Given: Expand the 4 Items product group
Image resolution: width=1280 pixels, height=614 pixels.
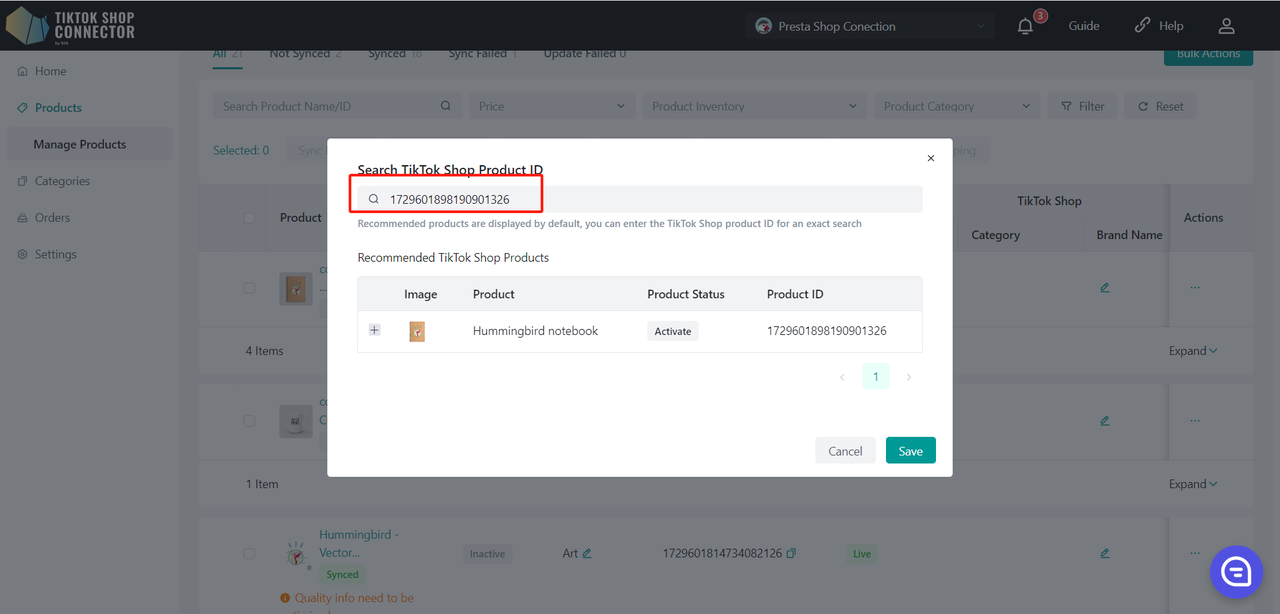Looking at the screenshot, I should [1193, 351].
